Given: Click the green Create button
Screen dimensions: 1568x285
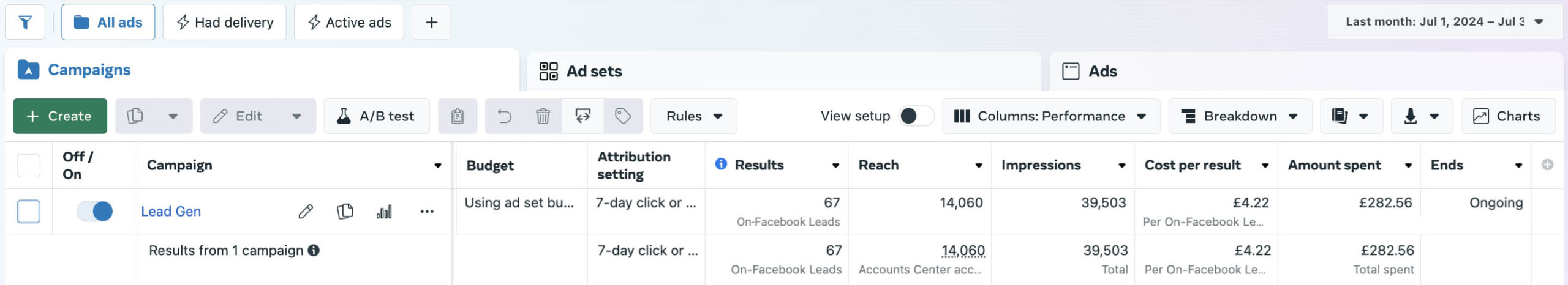Looking at the screenshot, I should click(60, 116).
